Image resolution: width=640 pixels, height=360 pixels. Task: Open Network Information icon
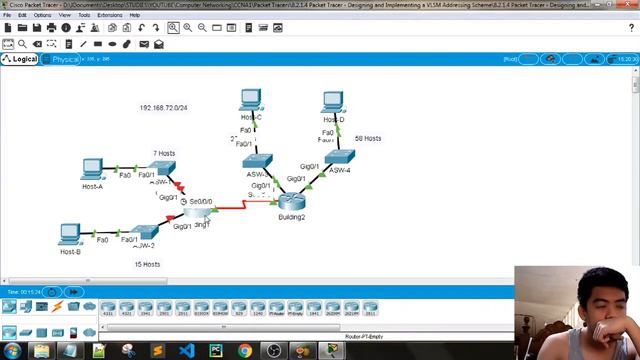tap(66, 28)
